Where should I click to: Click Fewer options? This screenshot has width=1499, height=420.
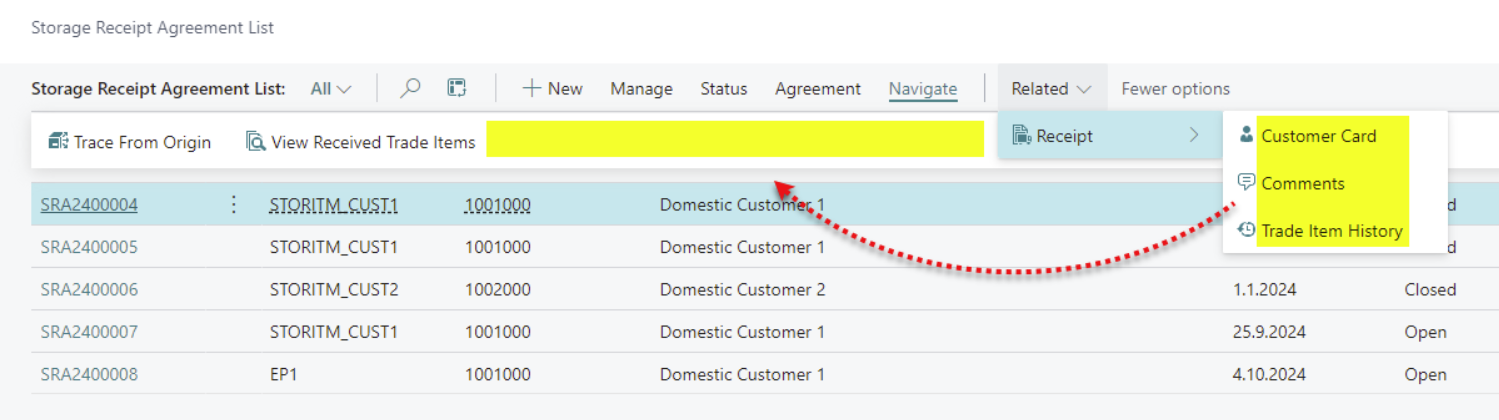point(1175,88)
